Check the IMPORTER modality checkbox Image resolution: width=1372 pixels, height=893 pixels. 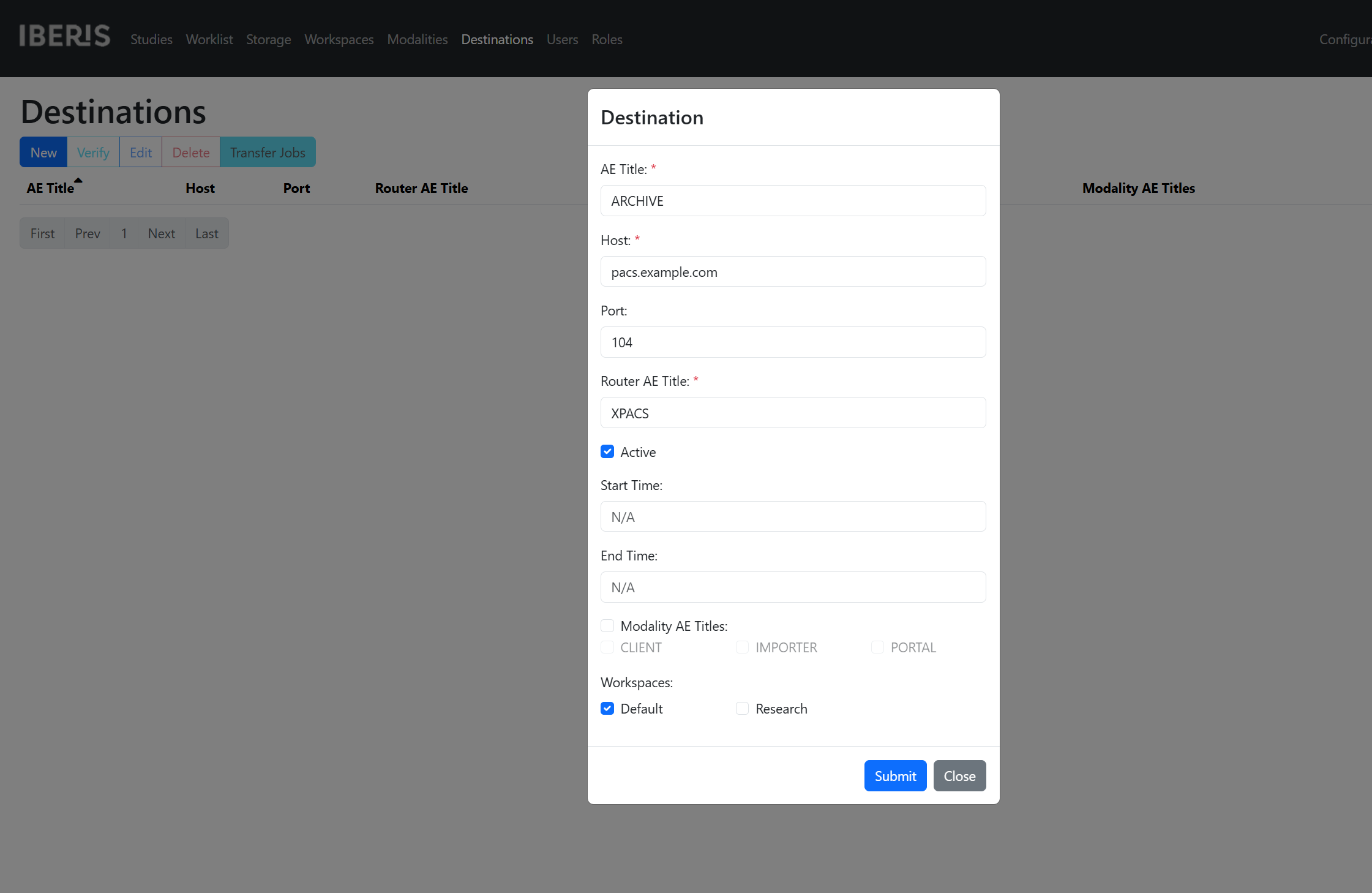pos(742,647)
